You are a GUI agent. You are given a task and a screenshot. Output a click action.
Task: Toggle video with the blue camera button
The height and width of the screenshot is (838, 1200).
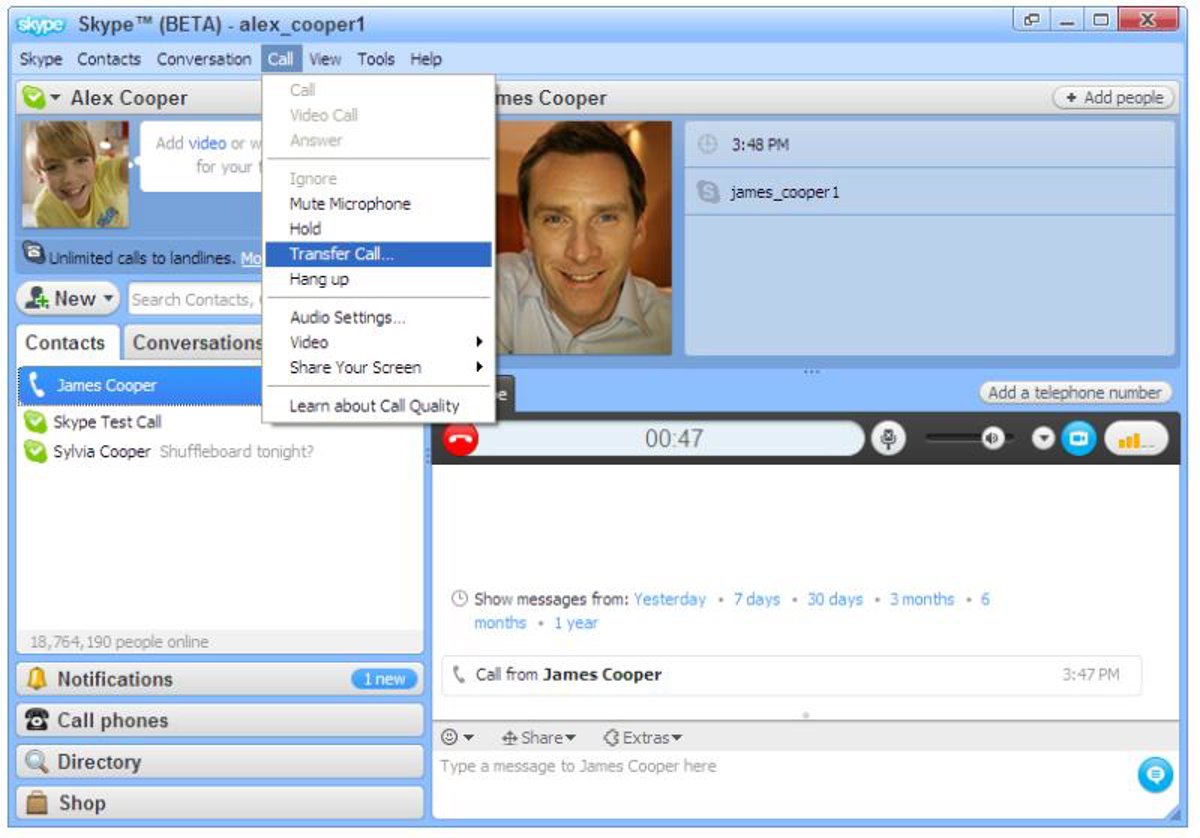click(1079, 439)
